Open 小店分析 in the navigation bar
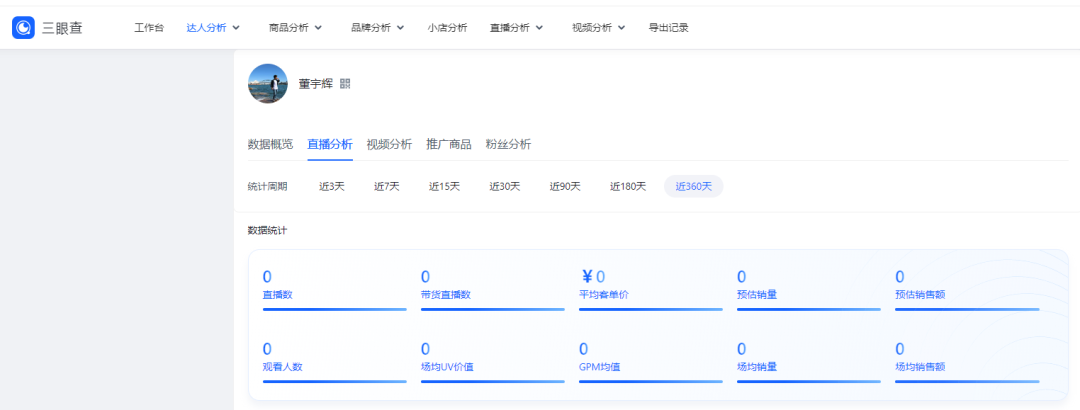 pyautogui.click(x=447, y=28)
